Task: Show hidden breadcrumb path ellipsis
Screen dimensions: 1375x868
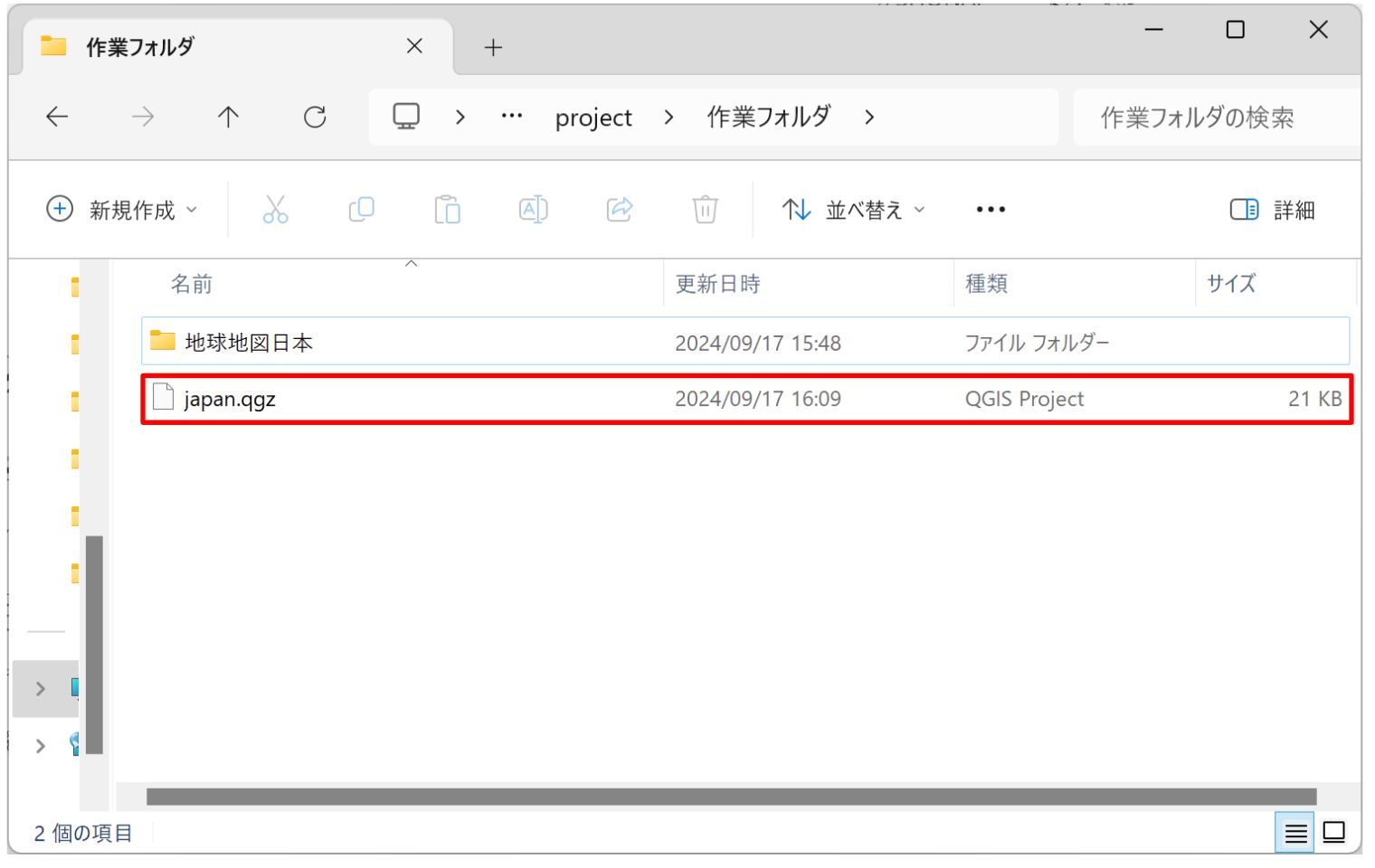Action: 512,116
